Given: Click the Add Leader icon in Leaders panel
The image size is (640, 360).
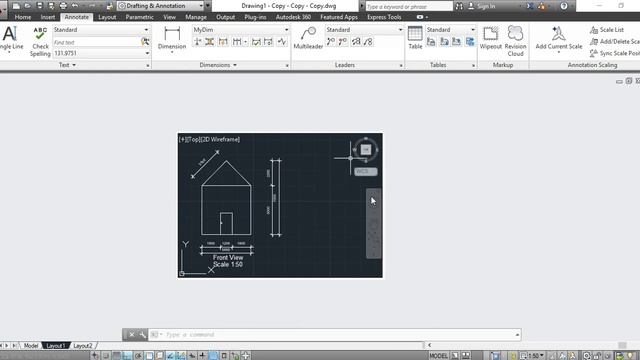Looking at the screenshot, I should click(x=331, y=42).
